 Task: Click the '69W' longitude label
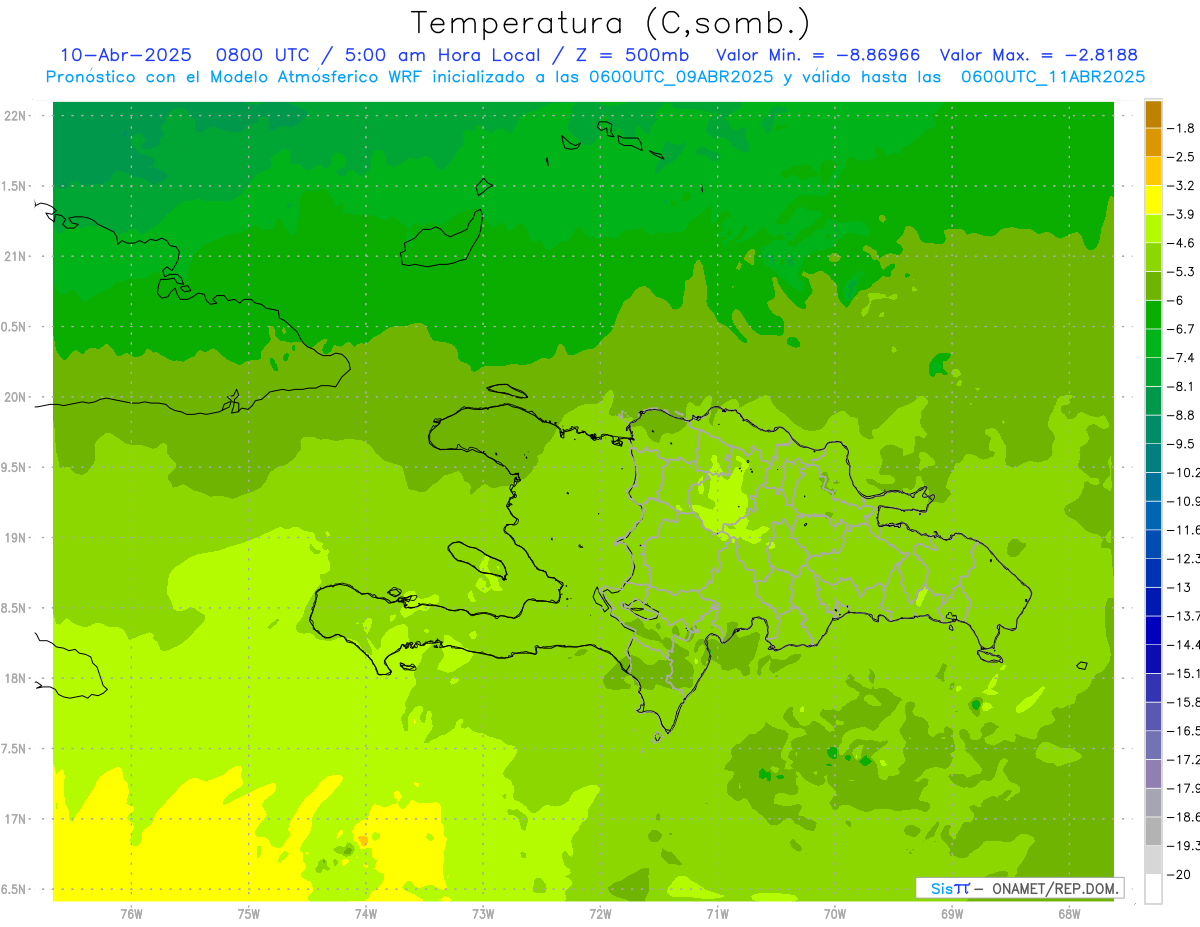click(x=952, y=914)
